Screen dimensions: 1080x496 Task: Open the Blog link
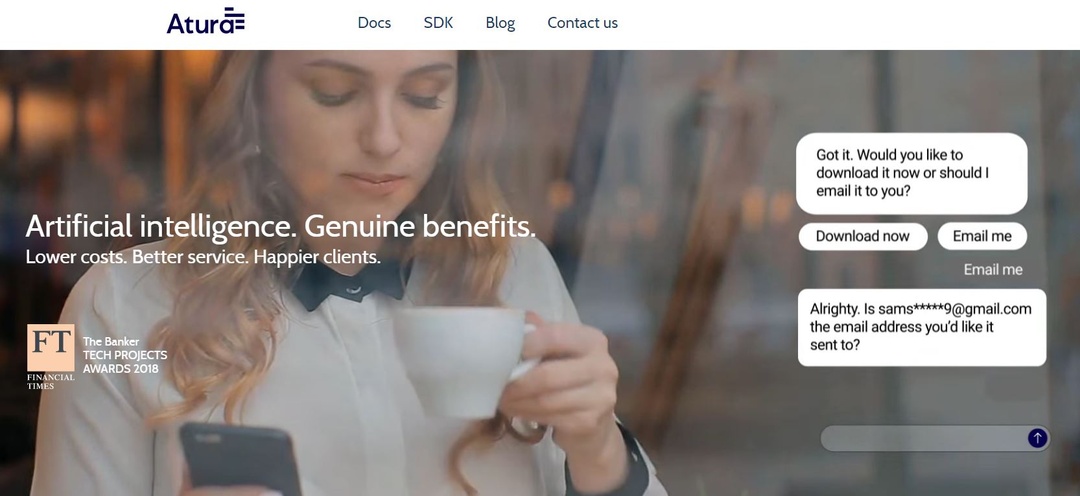click(x=500, y=23)
